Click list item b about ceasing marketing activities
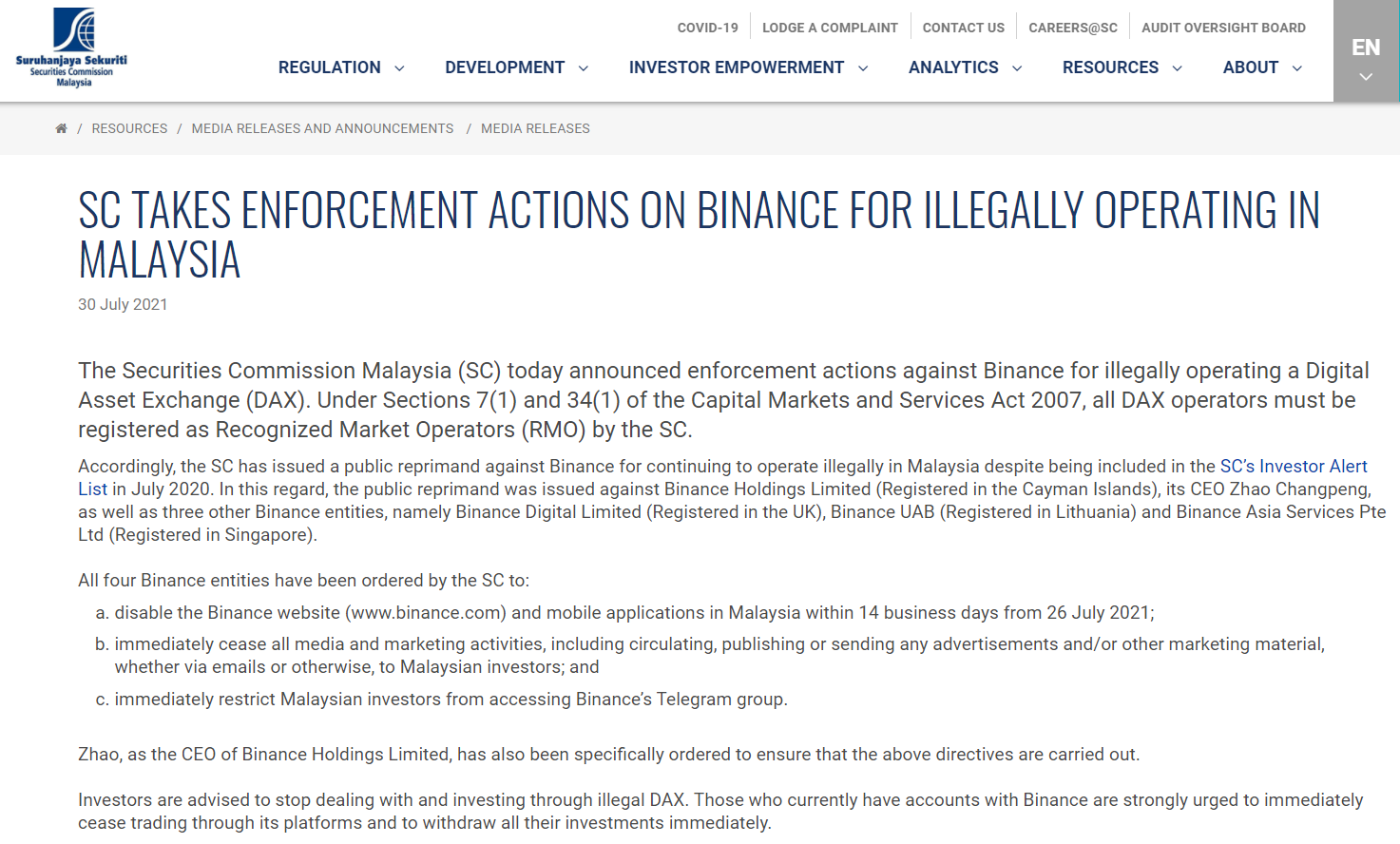The image size is (1400, 844). [x=719, y=656]
